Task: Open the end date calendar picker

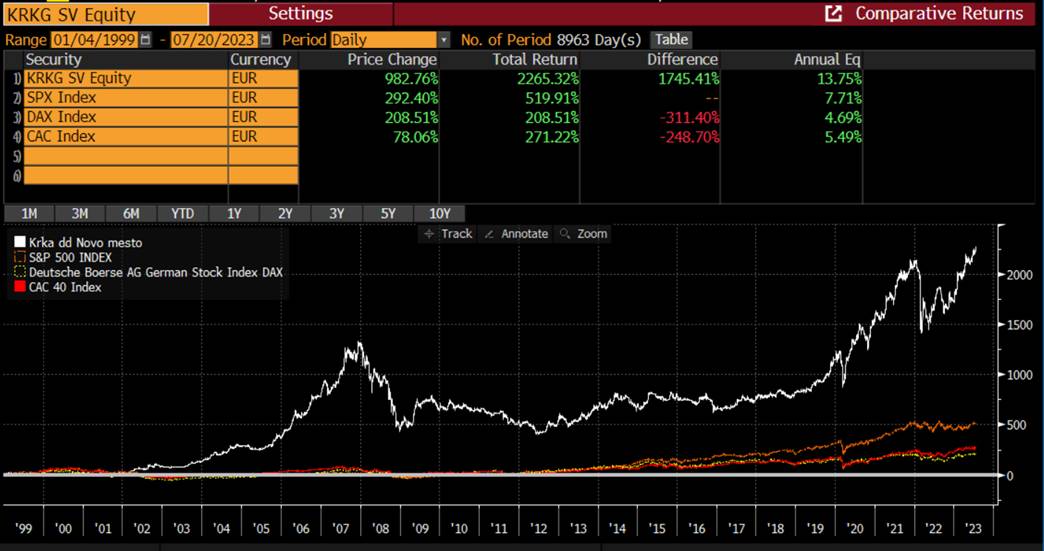Action: pos(264,40)
